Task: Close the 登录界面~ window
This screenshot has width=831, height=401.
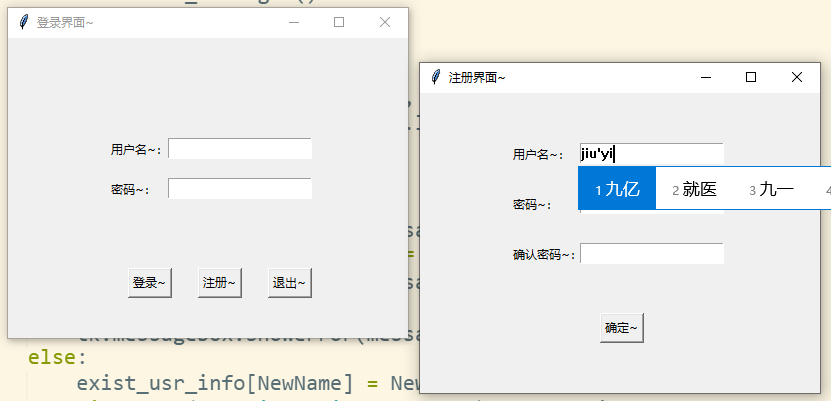Action: coord(385,22)
